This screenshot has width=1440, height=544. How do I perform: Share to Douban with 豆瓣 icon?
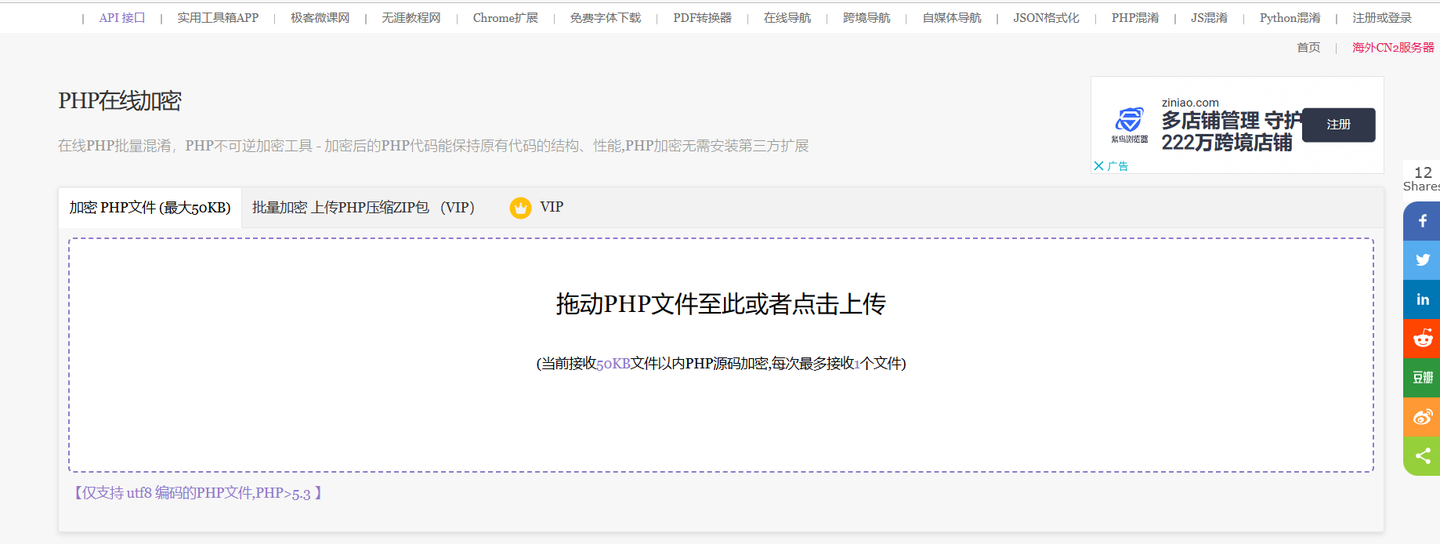pyautogui.click(x=1422, y=378)
